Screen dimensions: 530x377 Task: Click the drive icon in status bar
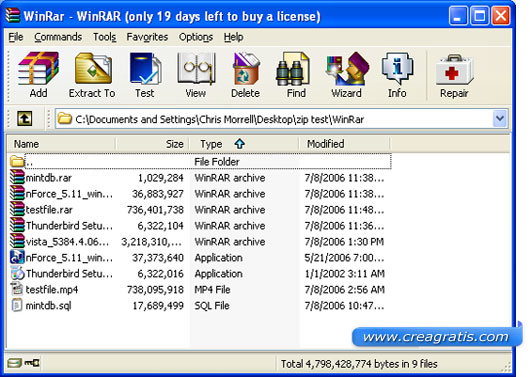(x=14, y=363)
